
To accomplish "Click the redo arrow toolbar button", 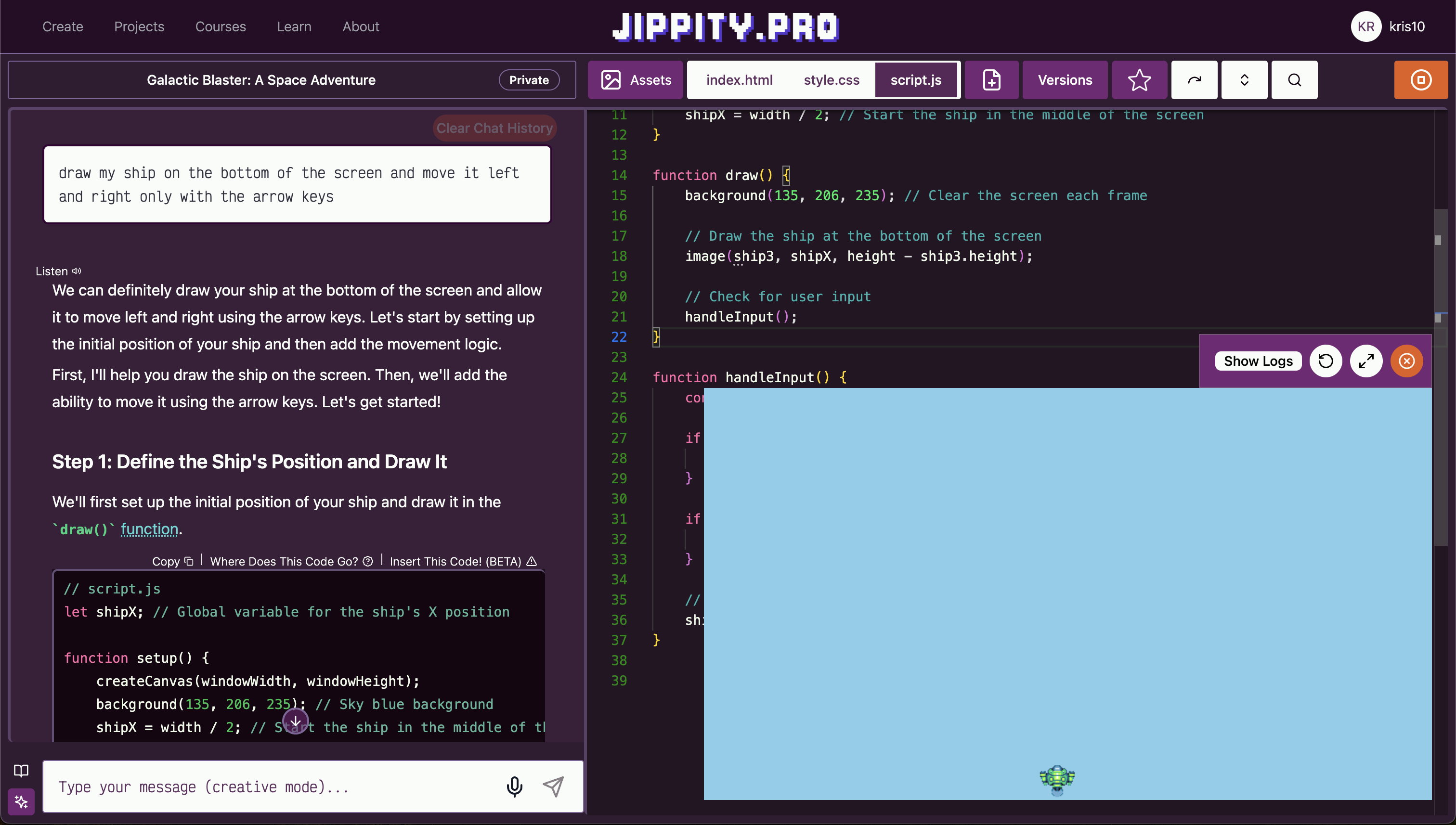I will [1194, 80].
